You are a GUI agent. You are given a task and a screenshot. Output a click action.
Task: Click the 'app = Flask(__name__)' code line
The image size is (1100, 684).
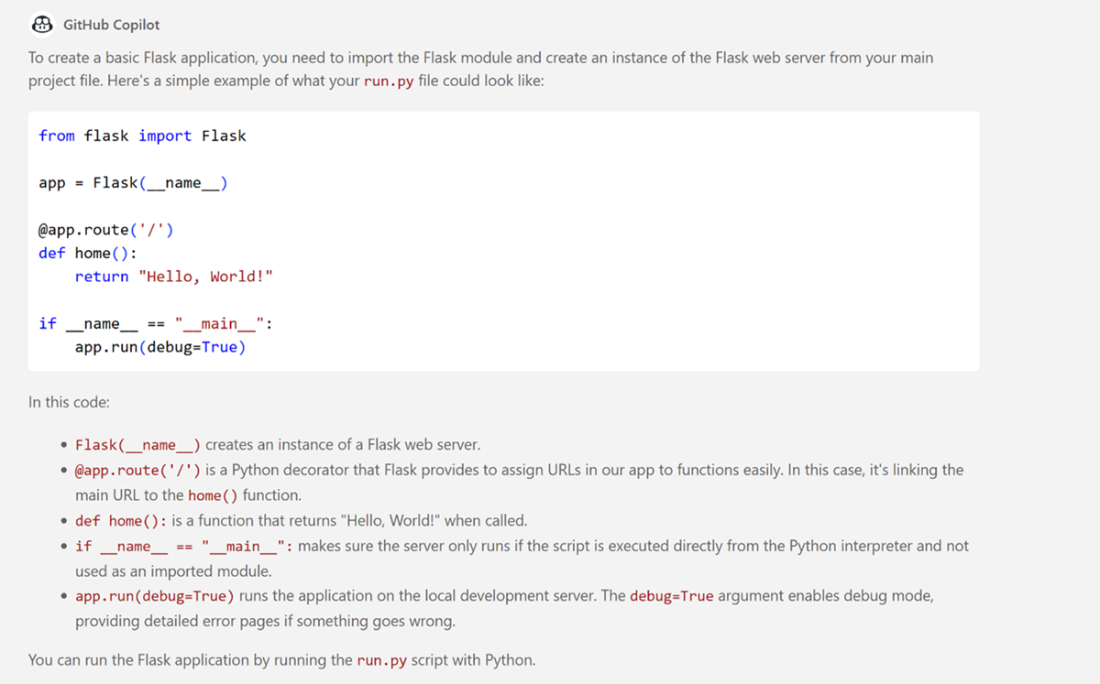[133, 183]
